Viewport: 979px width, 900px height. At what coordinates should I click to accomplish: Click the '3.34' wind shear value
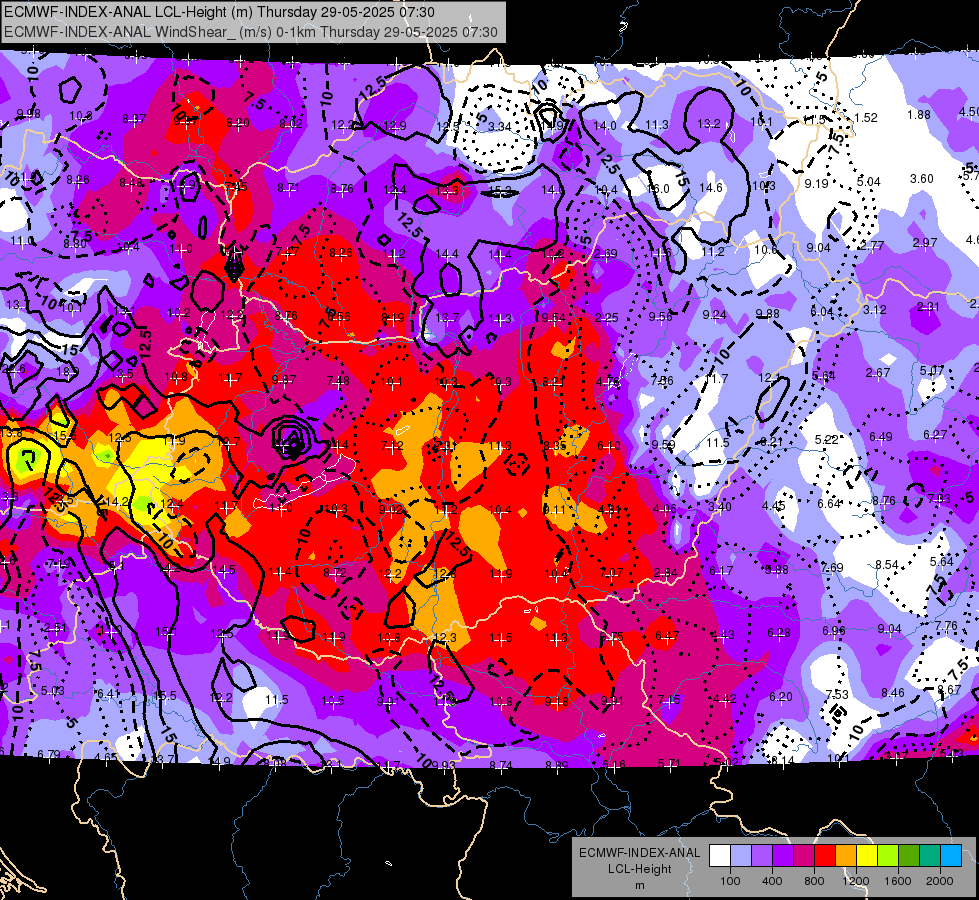[499, 127]
